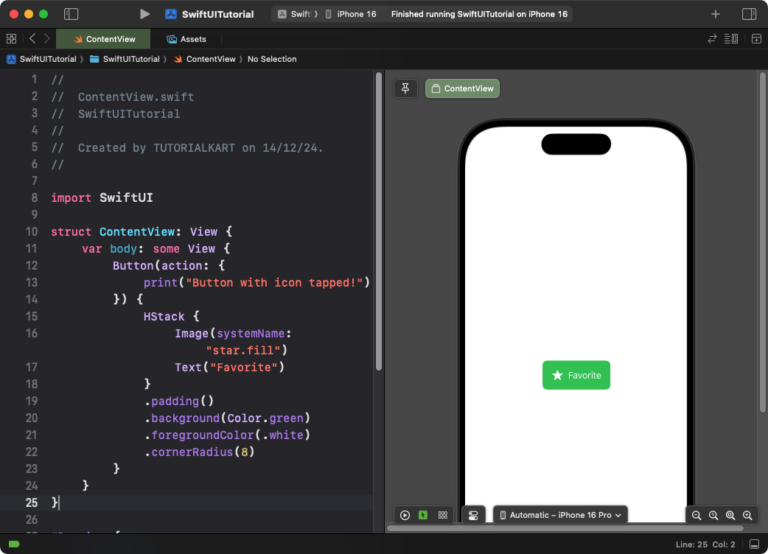Tap the green Favorite button in preview
Image resolution: width=768 pixels, height=554 pixels.
[x=576, y=375]
